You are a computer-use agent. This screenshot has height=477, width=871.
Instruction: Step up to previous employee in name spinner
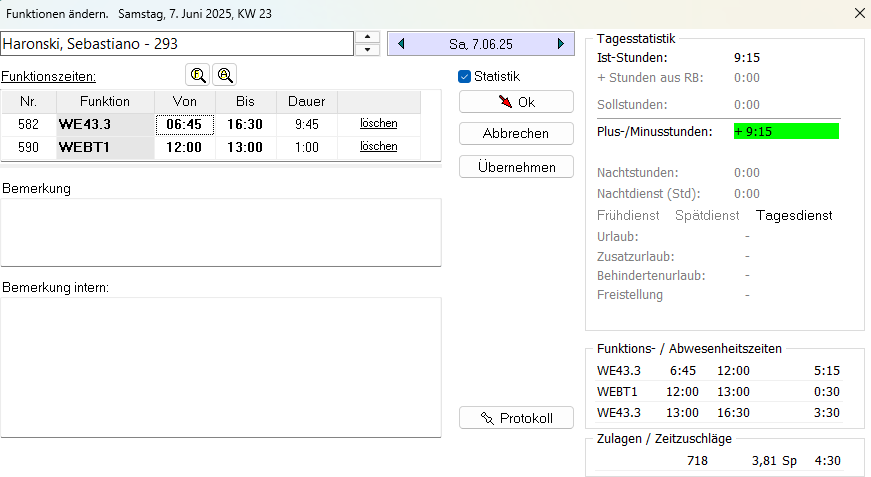(368, 38)
